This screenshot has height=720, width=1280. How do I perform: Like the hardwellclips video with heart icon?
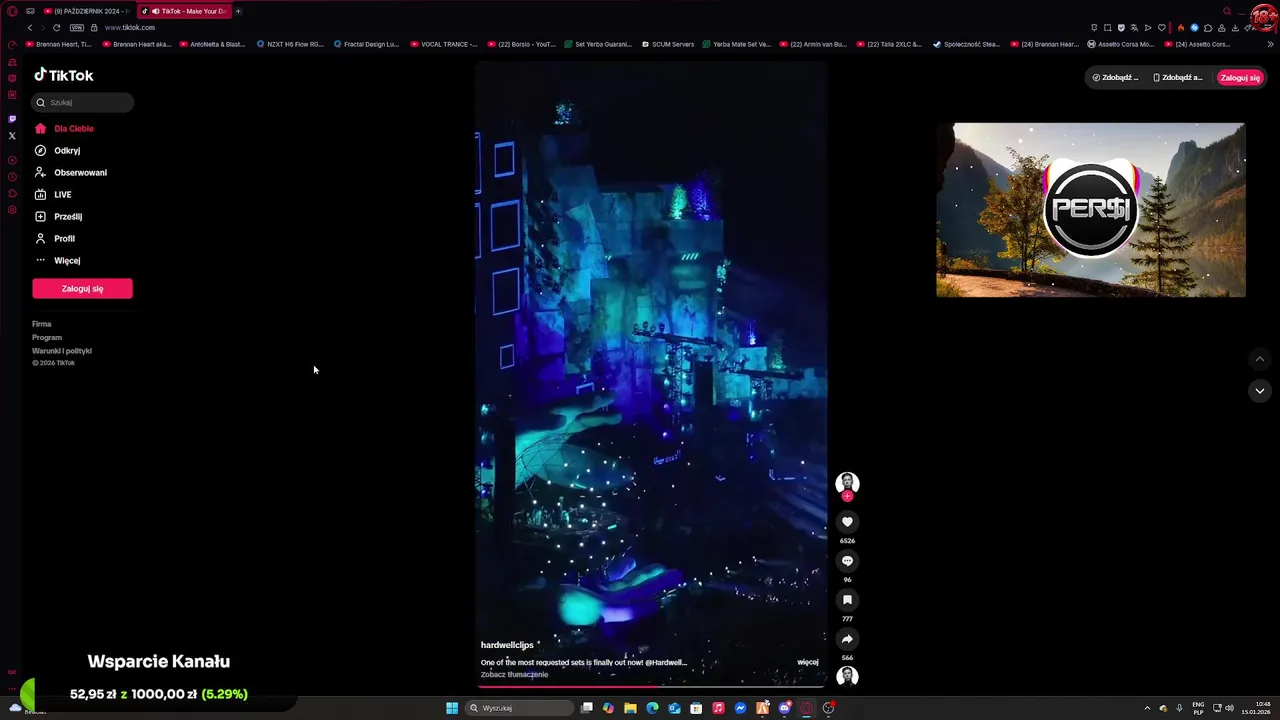click(x=847, y=522)
